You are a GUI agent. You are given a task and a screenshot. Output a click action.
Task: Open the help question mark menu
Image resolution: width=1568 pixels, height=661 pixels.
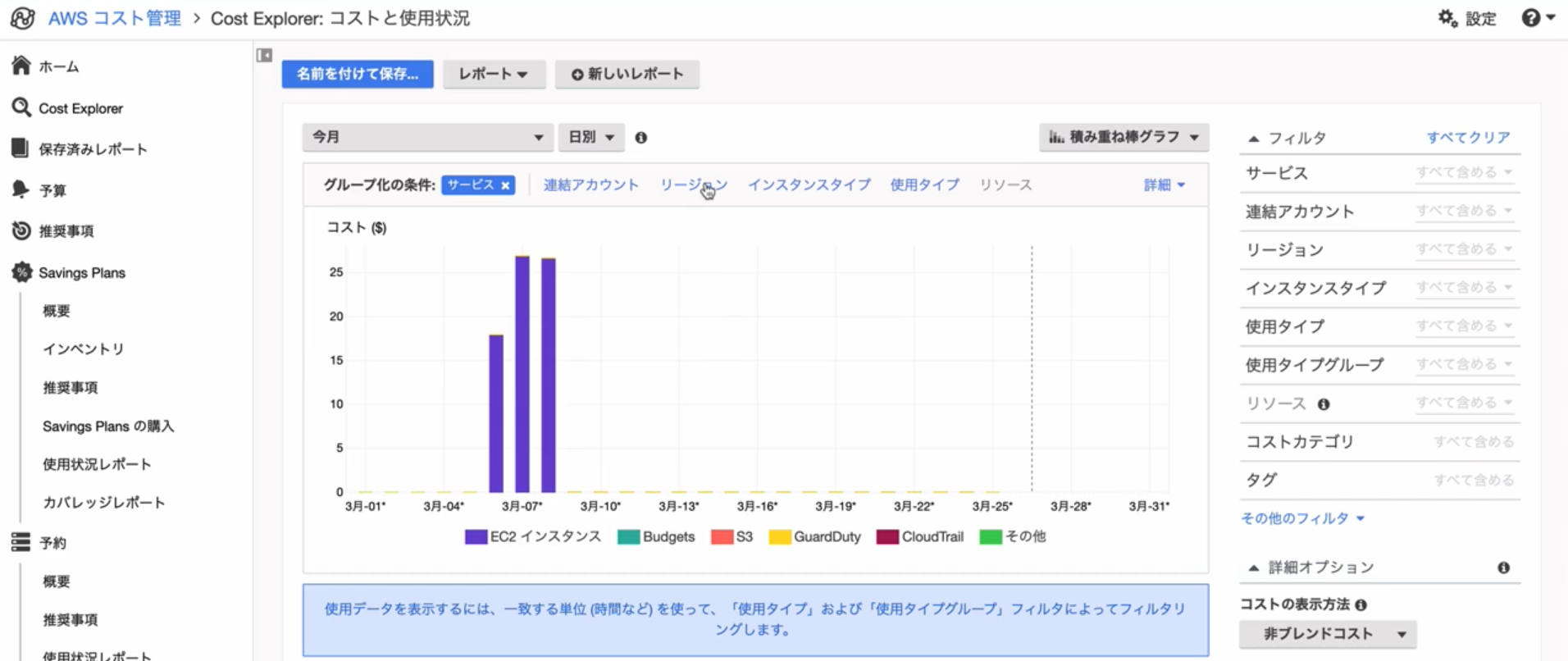click(1538, 18)
